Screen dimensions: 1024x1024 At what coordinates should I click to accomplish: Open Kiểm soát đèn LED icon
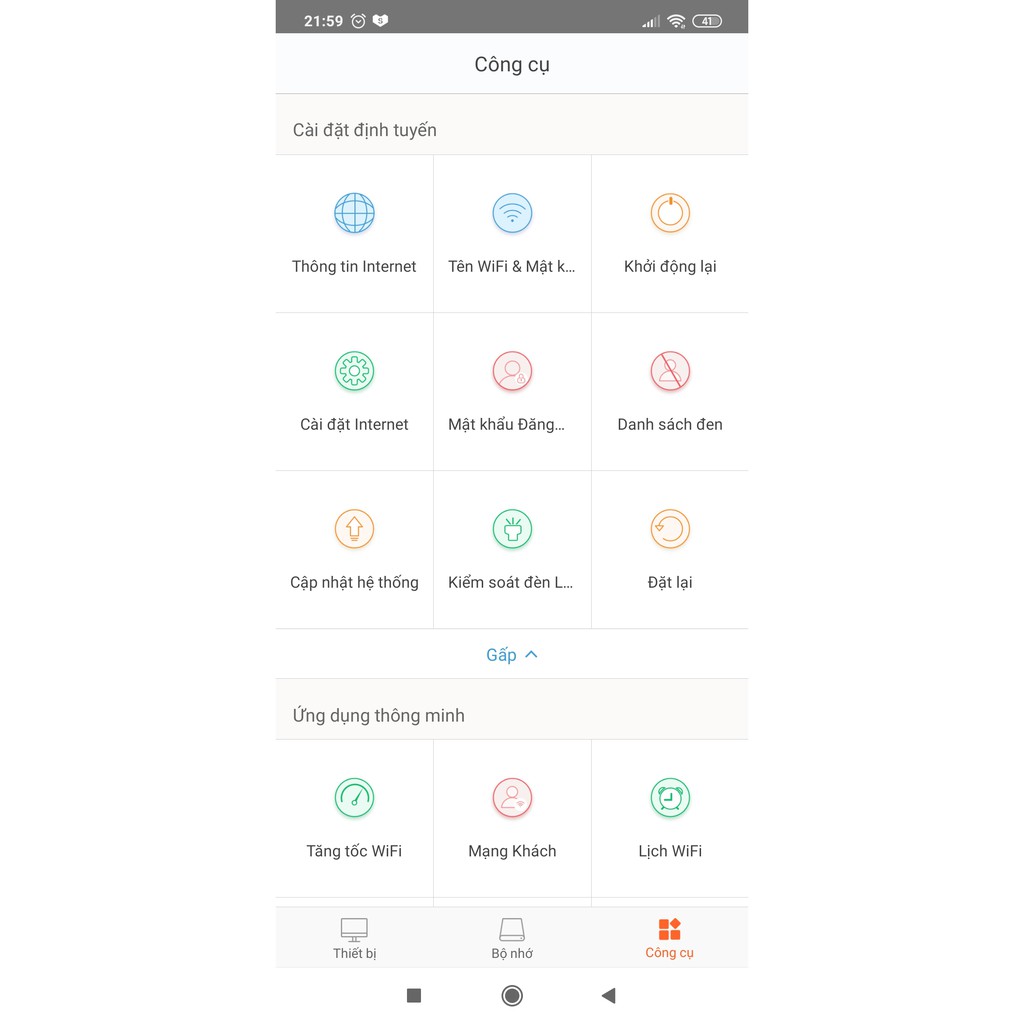512,529
